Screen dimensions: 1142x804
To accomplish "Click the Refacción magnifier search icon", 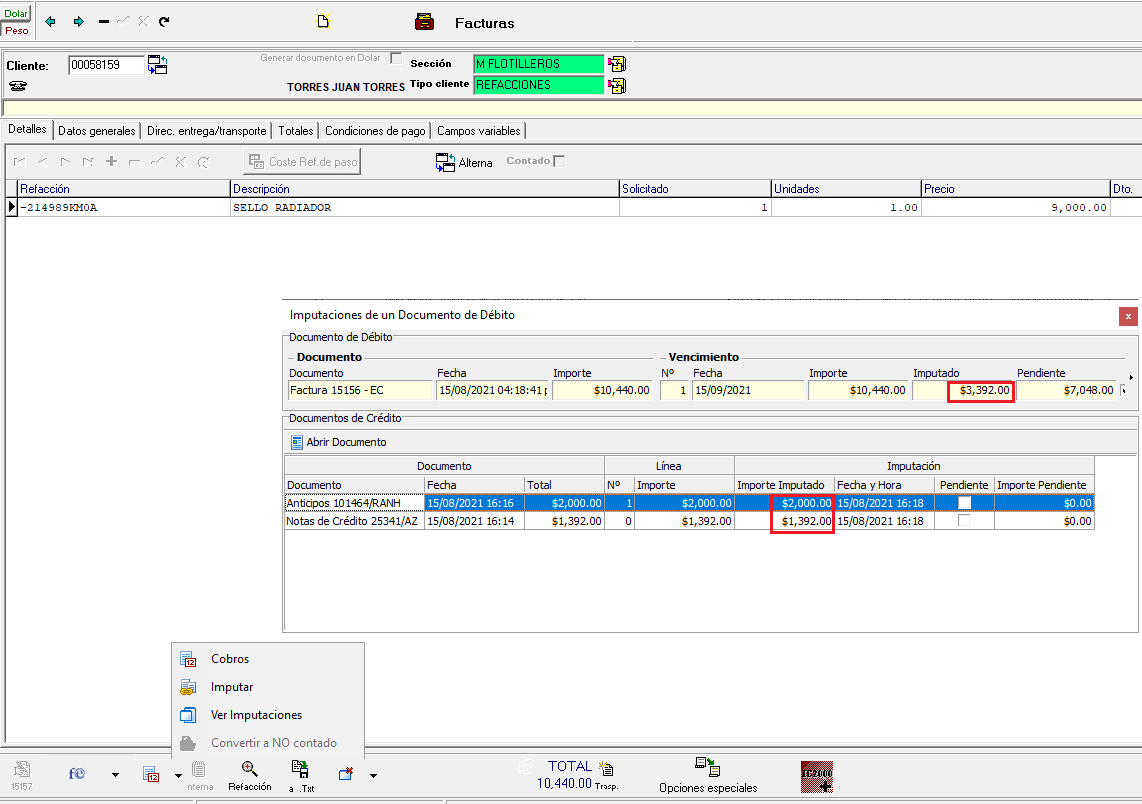I will coord(249,769).
